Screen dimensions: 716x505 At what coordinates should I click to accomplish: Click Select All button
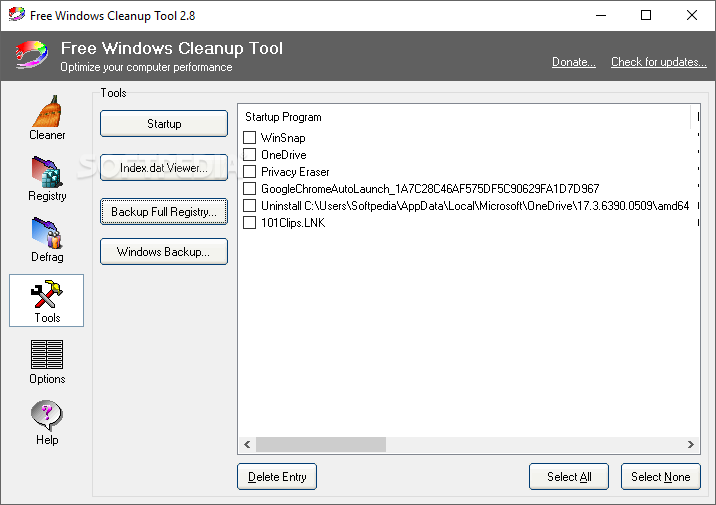pyautogui.click(x=569, y=477)
